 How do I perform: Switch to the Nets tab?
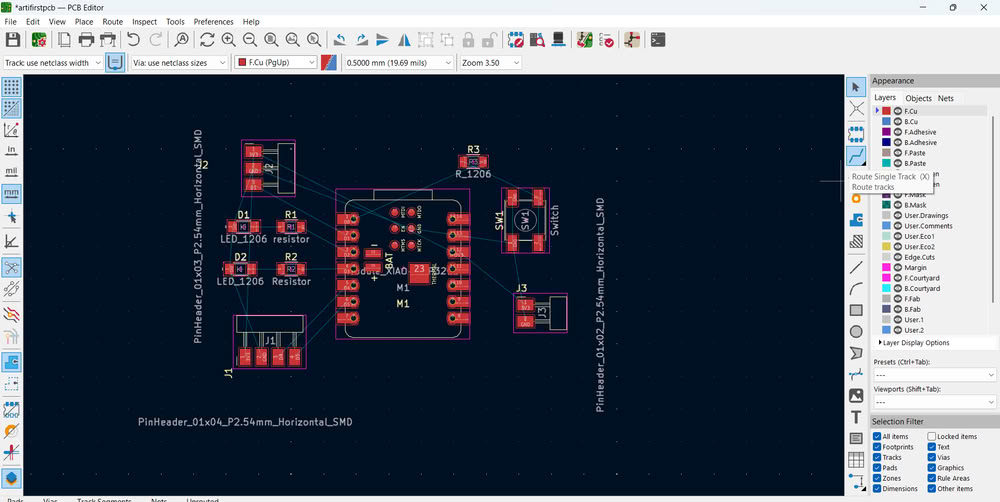pos(946,98)
